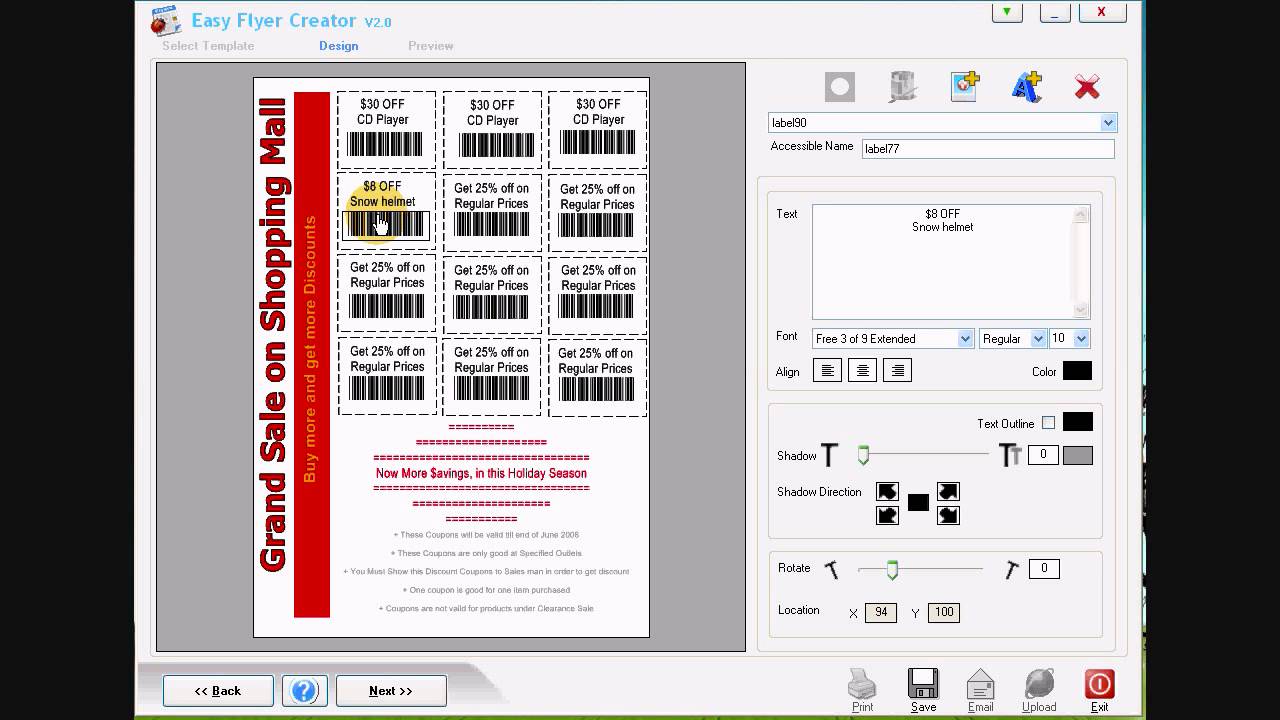Select the 'One coupon is good for one item' line
The image size is (1280, 720).
pos(486,590)
